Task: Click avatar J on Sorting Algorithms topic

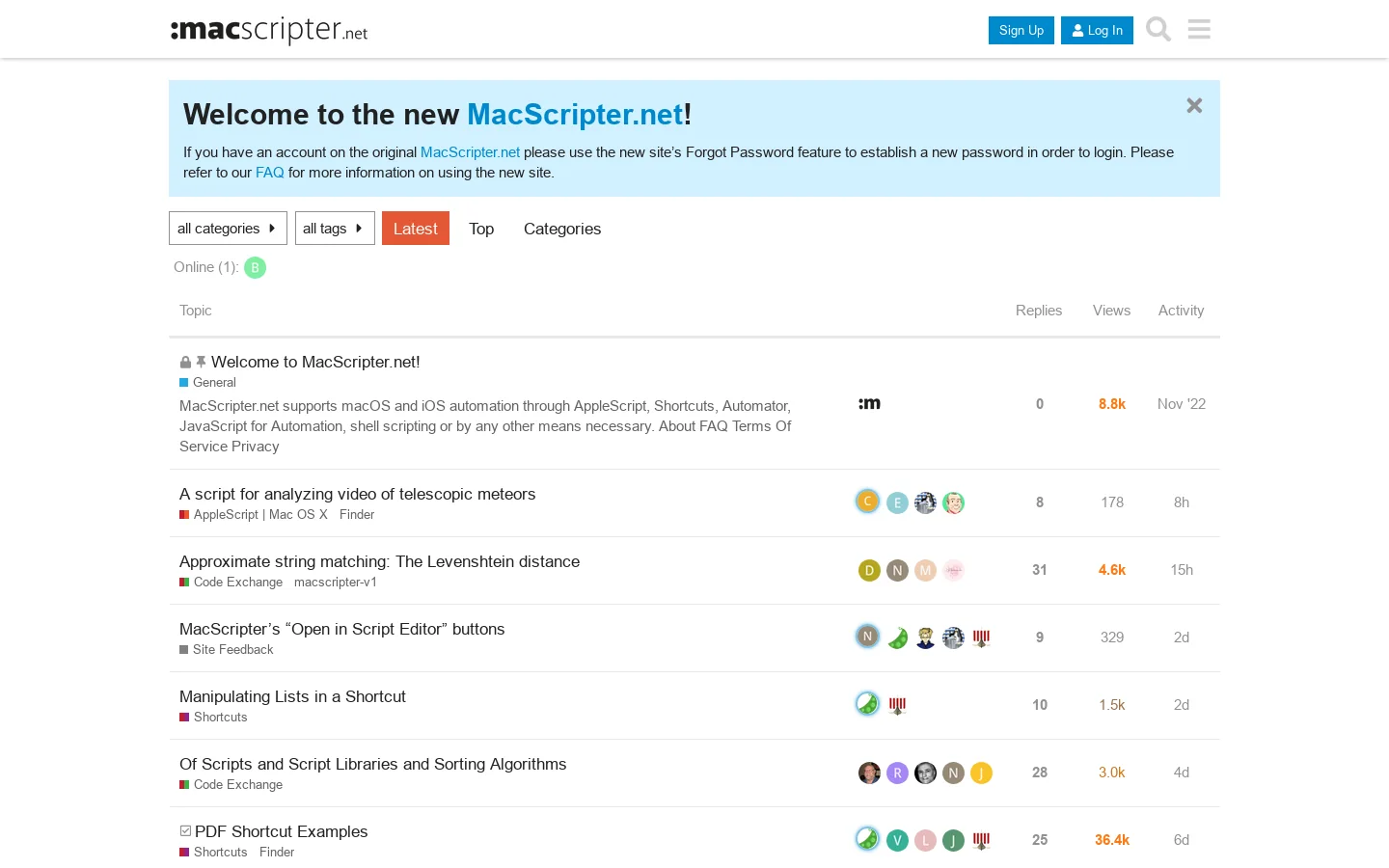Action: pos(981,773)
